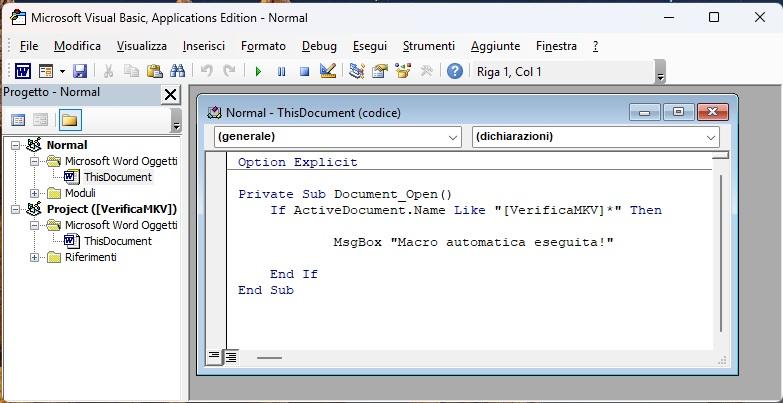
Task: Place cursor on Option Explicit line
Action: 298,162
